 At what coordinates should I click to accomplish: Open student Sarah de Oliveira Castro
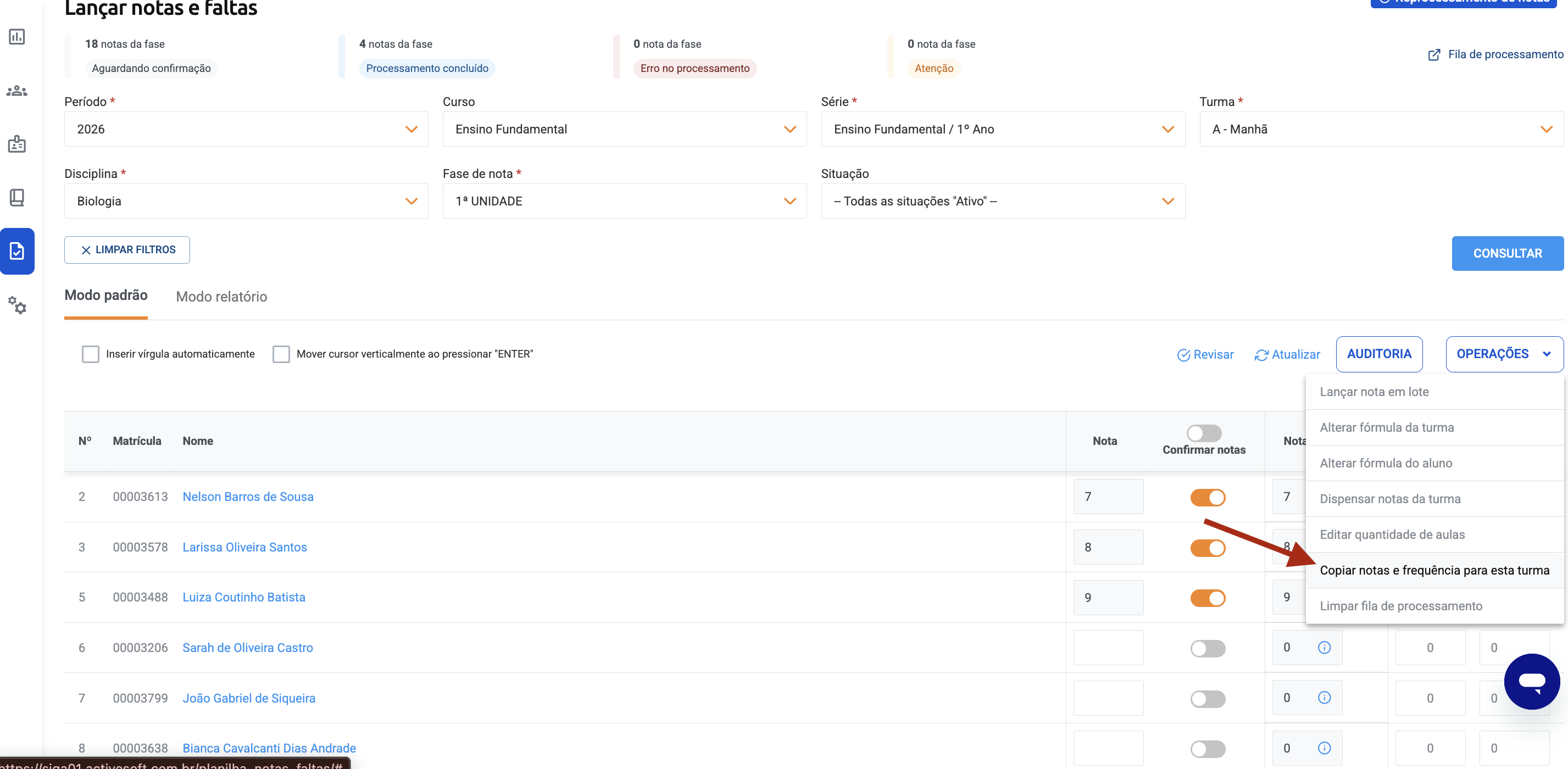pos(248,648)
